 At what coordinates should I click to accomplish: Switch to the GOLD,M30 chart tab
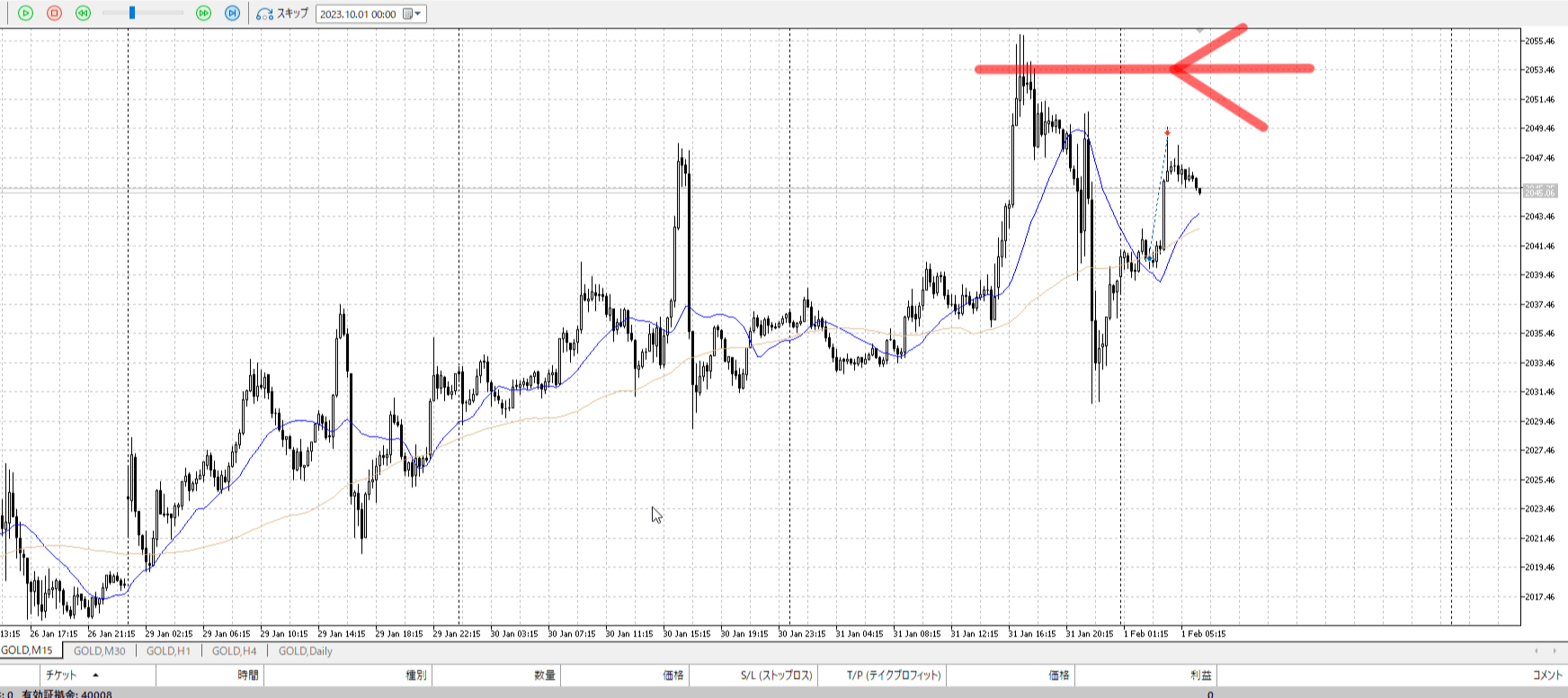click(99, 651)
